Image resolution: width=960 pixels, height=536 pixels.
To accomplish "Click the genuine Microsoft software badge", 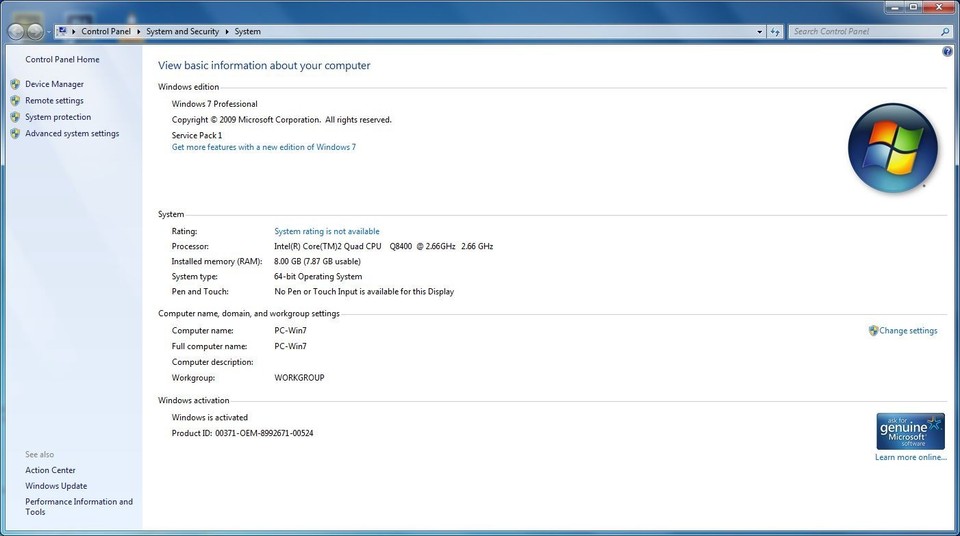I will pos(910,431).
